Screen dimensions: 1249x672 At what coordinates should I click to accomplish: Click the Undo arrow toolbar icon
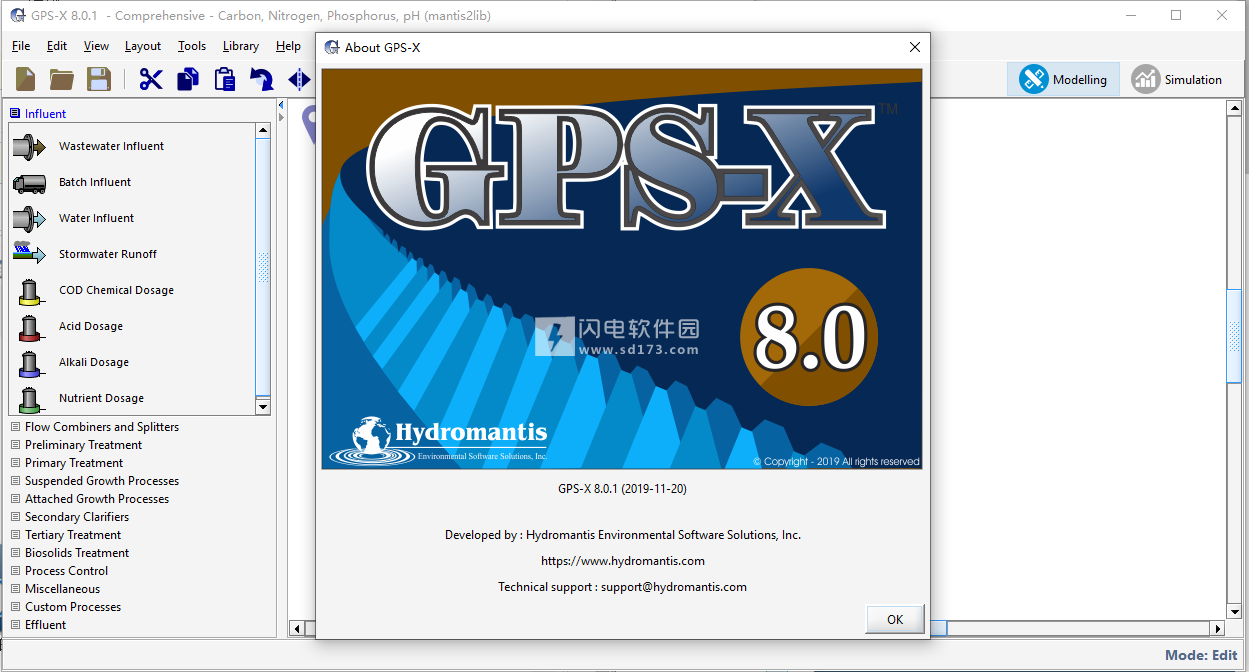point(261,79)
